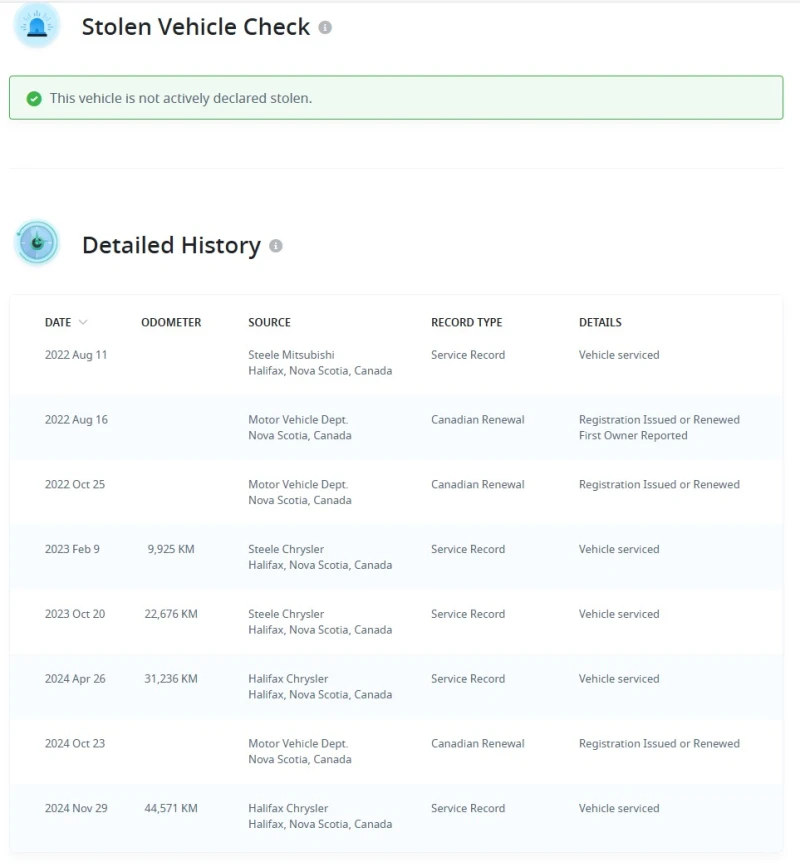
Task: Click the green checkmark status icon
Action: 34,98
